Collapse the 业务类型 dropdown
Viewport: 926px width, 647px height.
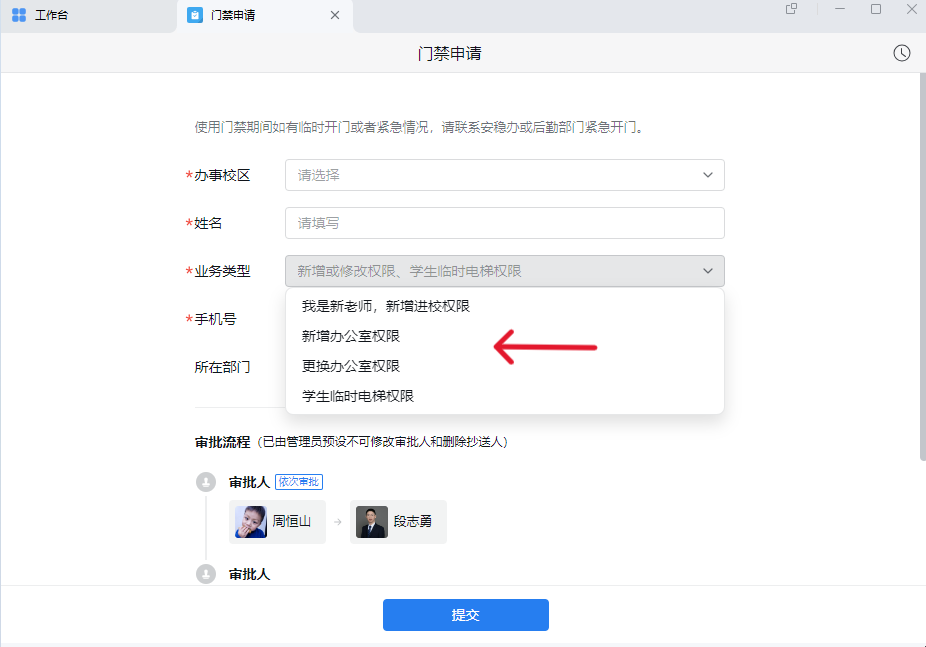coord(708,271)
